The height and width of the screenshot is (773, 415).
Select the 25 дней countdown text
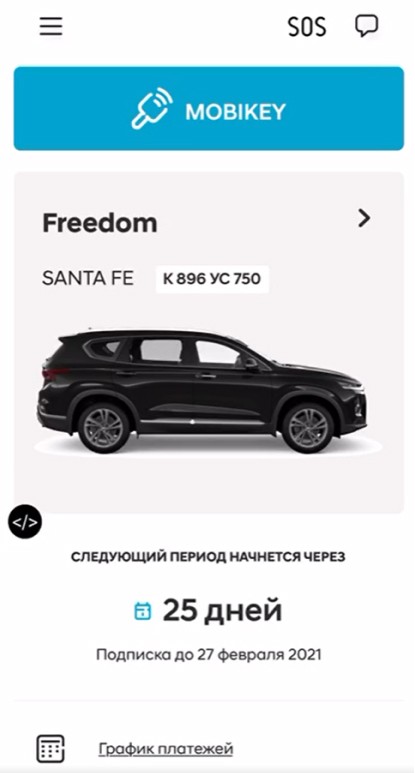[x=222, y=610]
